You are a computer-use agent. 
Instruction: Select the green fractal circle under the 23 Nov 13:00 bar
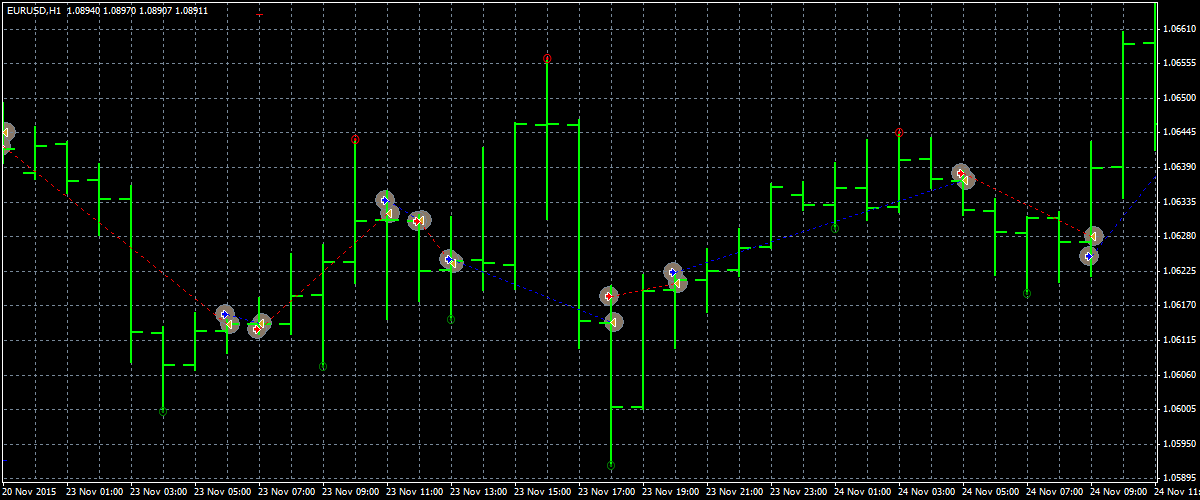click(451, 320)
